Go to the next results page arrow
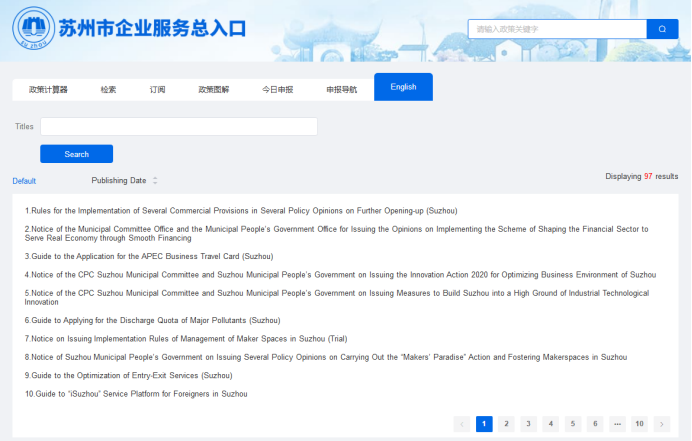The width and height of the screenshot is (692, 441). 661,424
